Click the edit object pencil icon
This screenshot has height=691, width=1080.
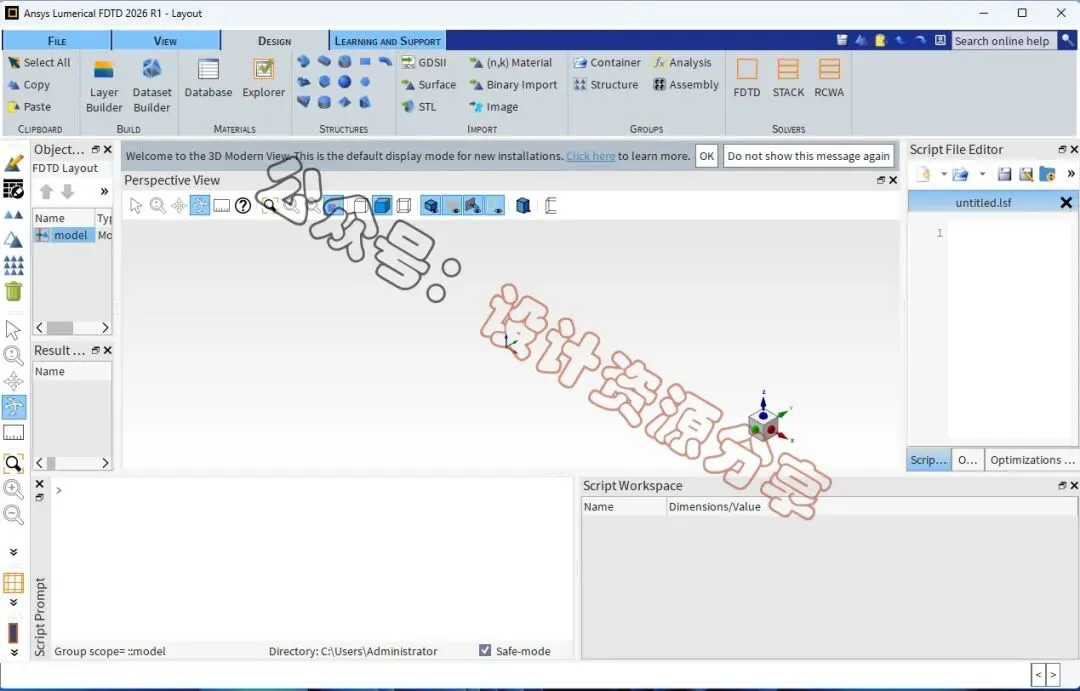coord(14,164)
